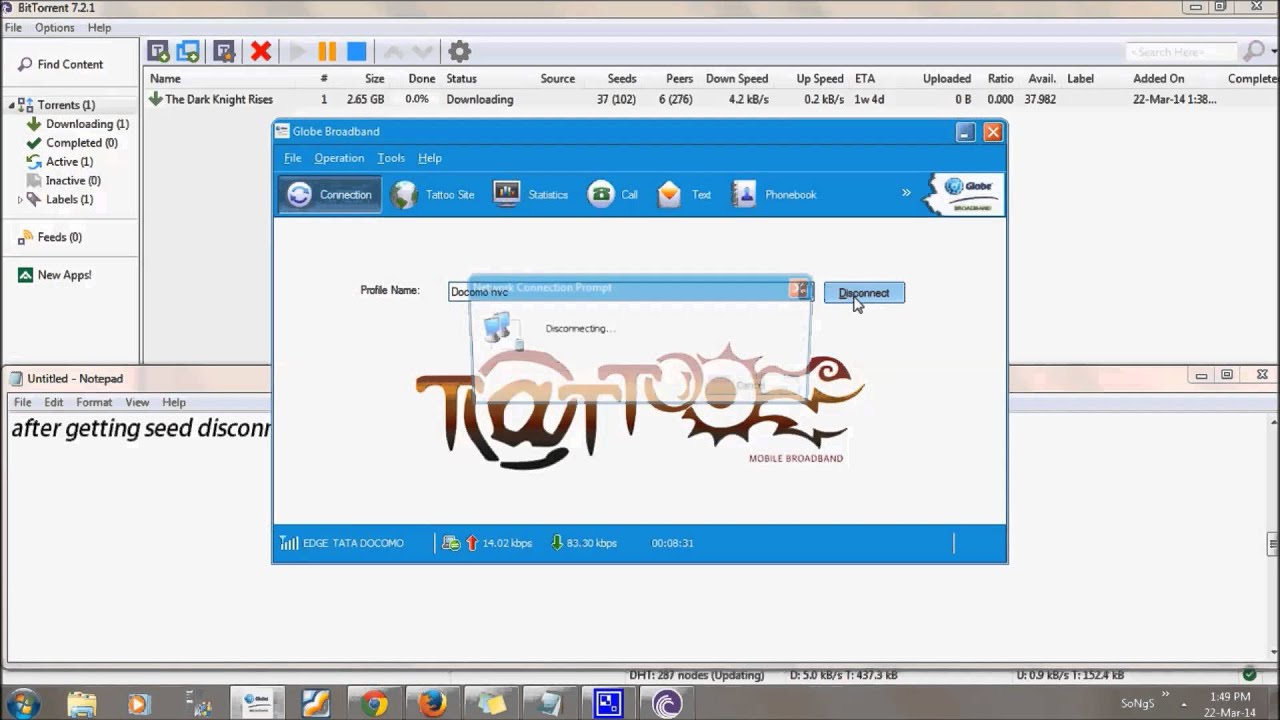Expand the Labels tree node
Image resolution: width=1280 pixels, height=720 pixels.
click(20, 200)
